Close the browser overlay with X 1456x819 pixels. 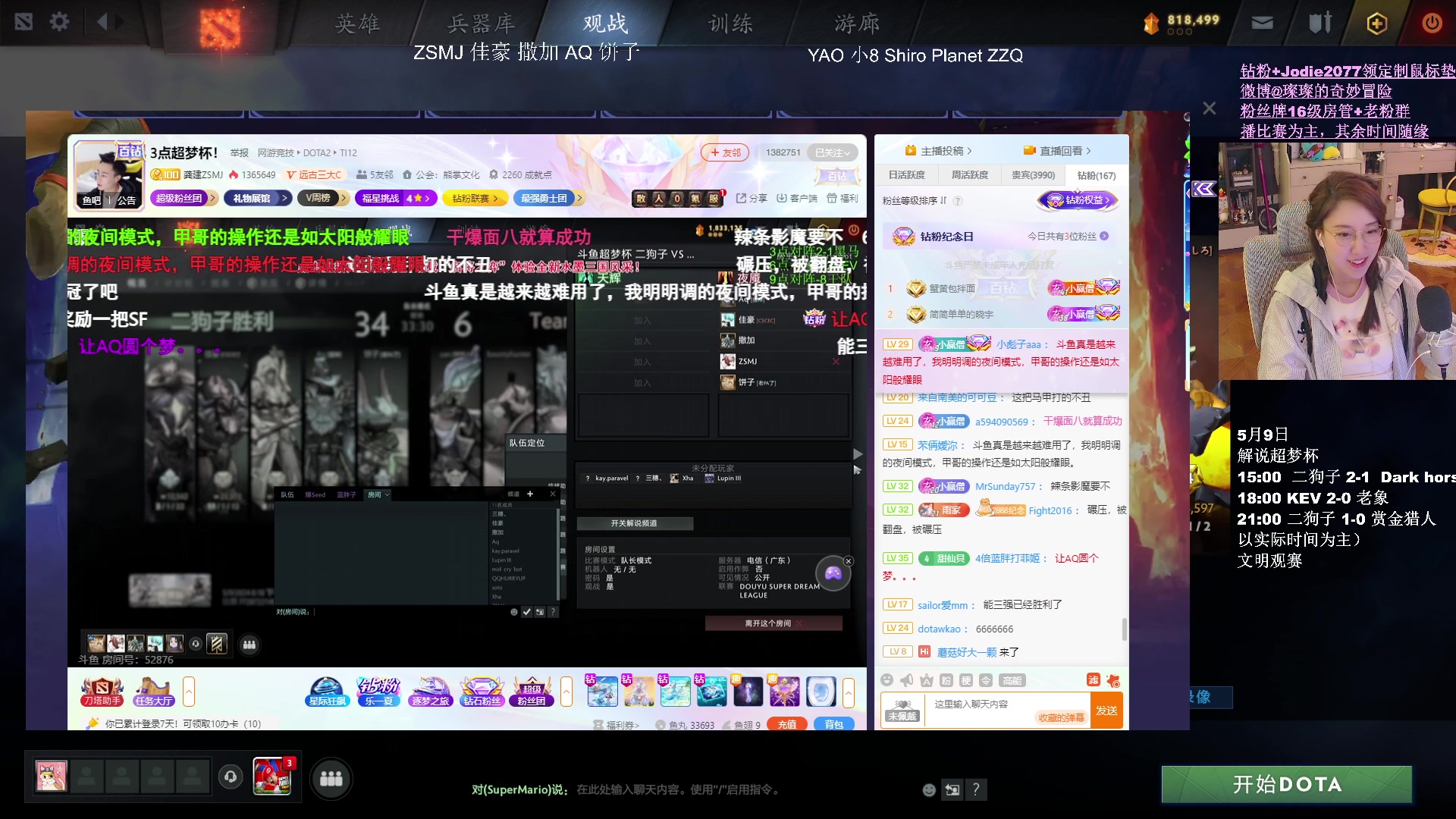[x=1210, y=108]
